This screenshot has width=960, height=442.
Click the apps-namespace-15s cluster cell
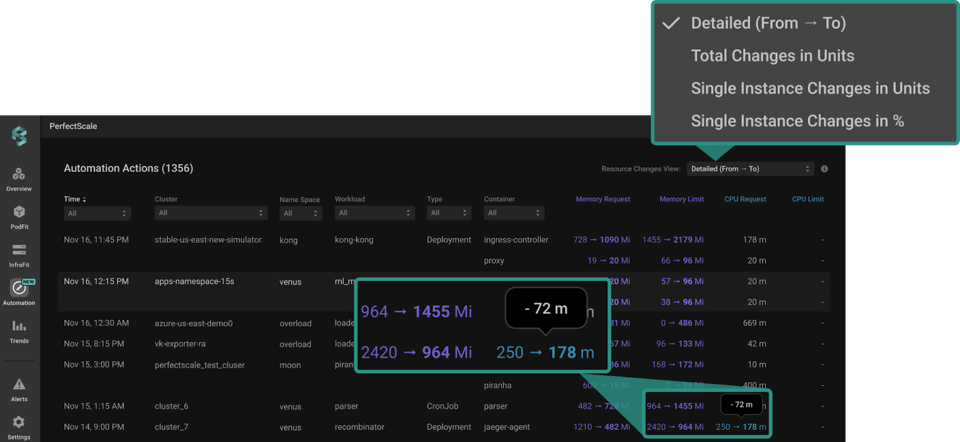(194, 282)
